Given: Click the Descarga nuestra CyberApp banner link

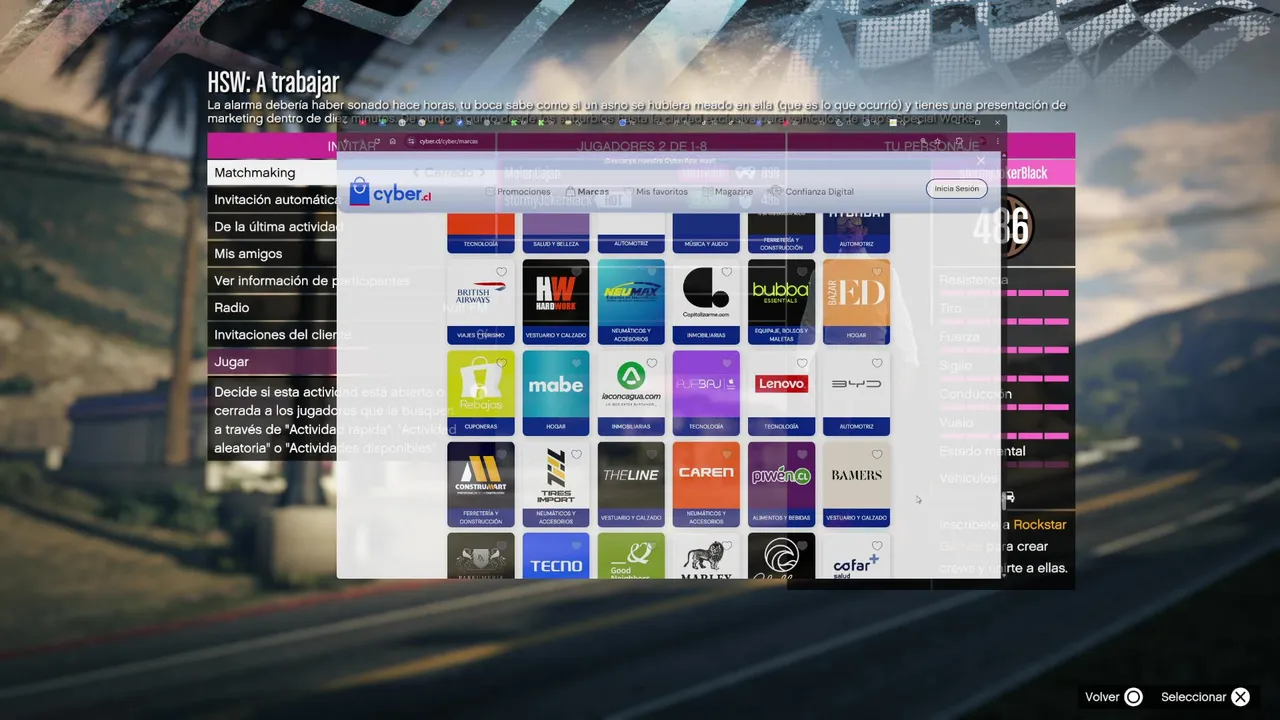Looking at the screenshot, I should [660, 160].
